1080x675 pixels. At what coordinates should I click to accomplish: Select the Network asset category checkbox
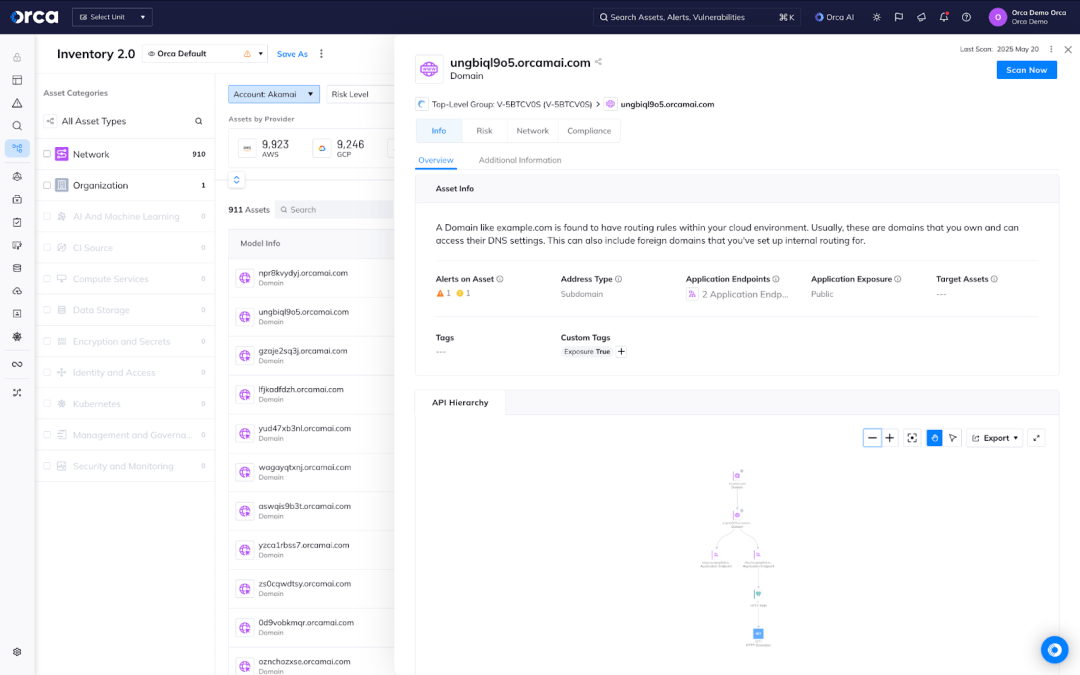(47, 153)
